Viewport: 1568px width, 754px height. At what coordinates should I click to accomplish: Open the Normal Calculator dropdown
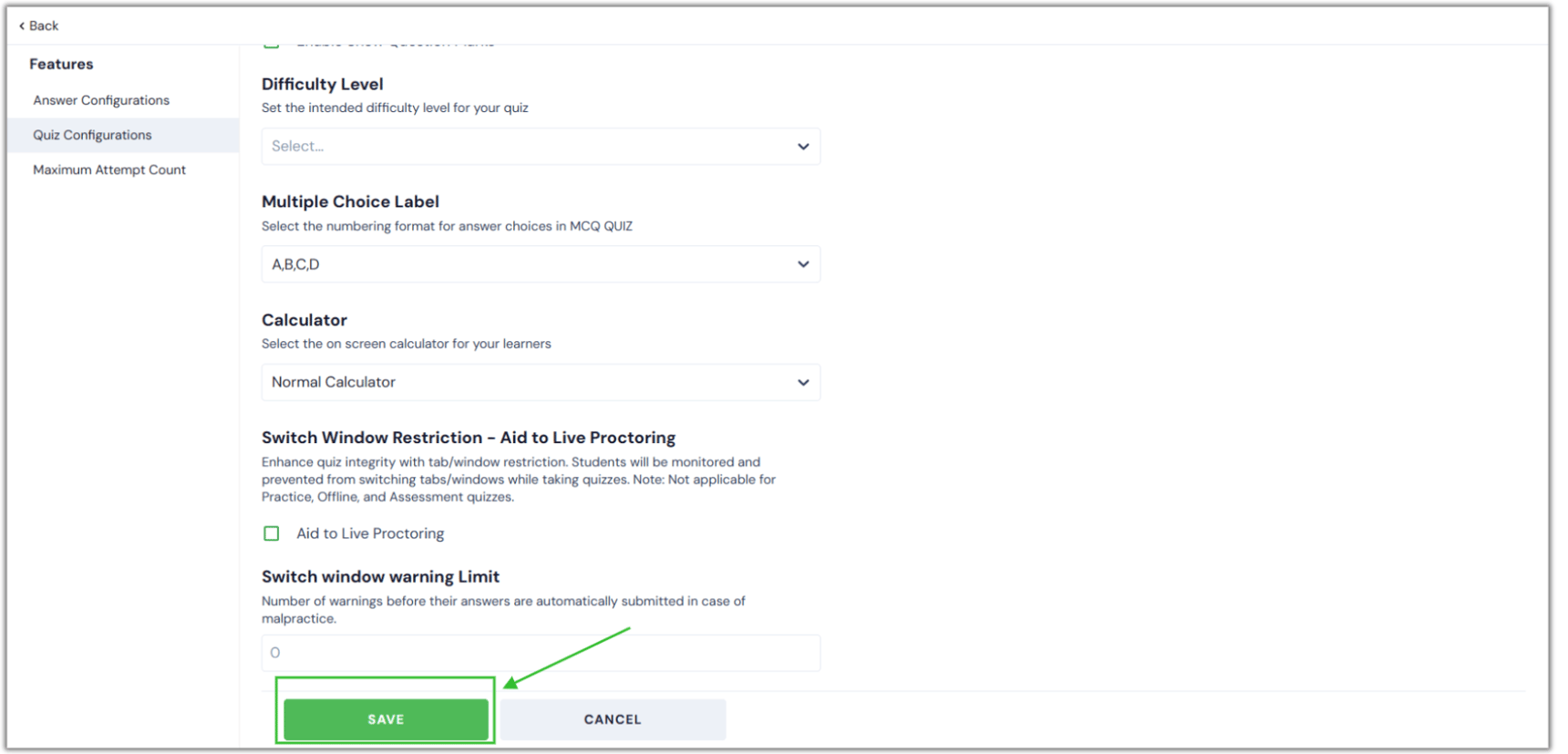[529, 383]
